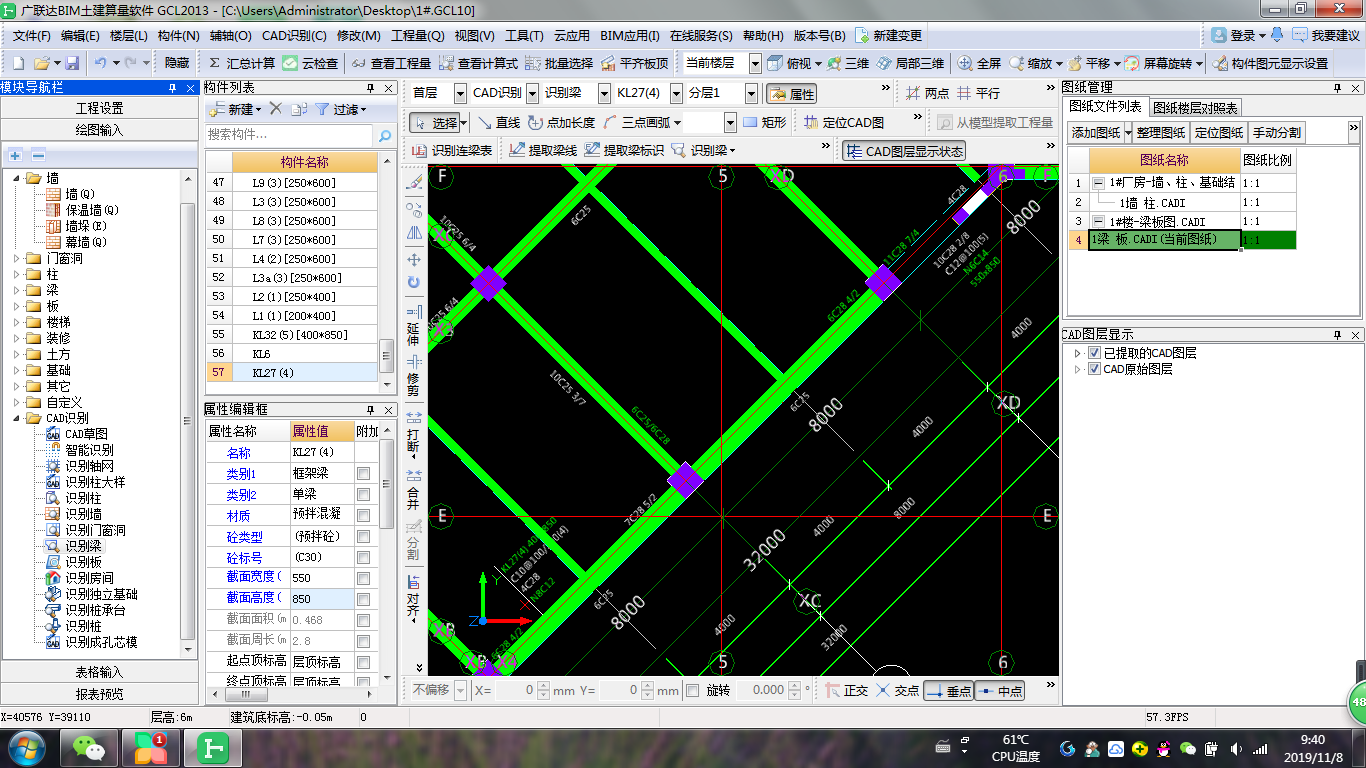This screenshot has width=1366, height=768.
Task: Expand the 门窗洞 tree node
Action: 18,258
